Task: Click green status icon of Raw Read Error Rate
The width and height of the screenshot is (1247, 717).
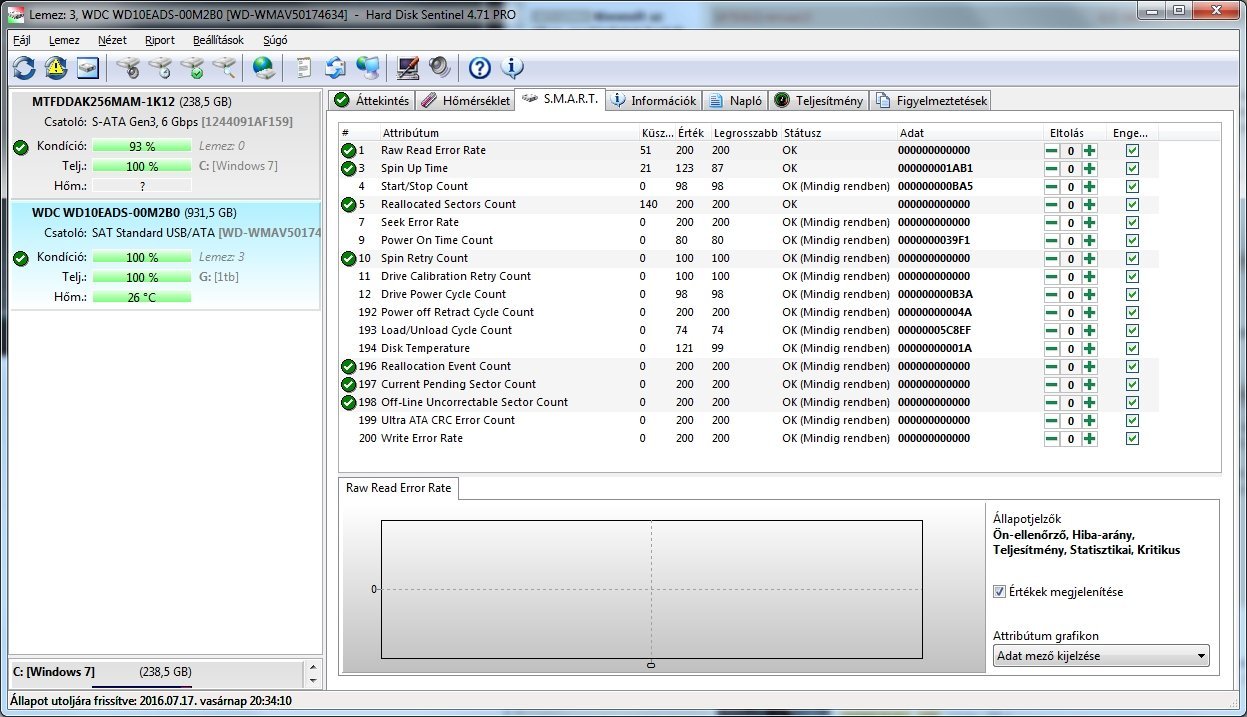Action: 348,150
